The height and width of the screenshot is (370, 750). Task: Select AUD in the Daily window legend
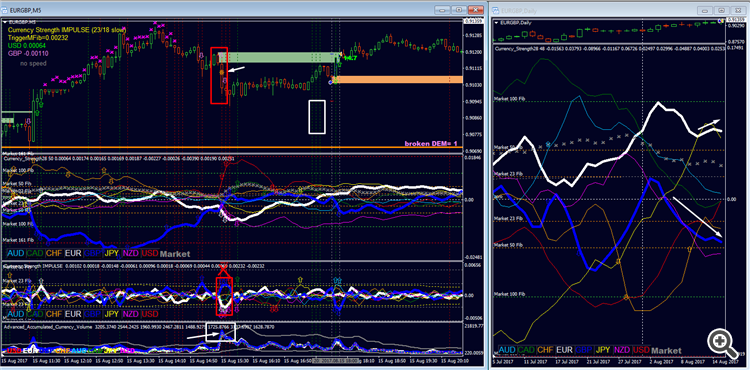(x=507, y=350)
